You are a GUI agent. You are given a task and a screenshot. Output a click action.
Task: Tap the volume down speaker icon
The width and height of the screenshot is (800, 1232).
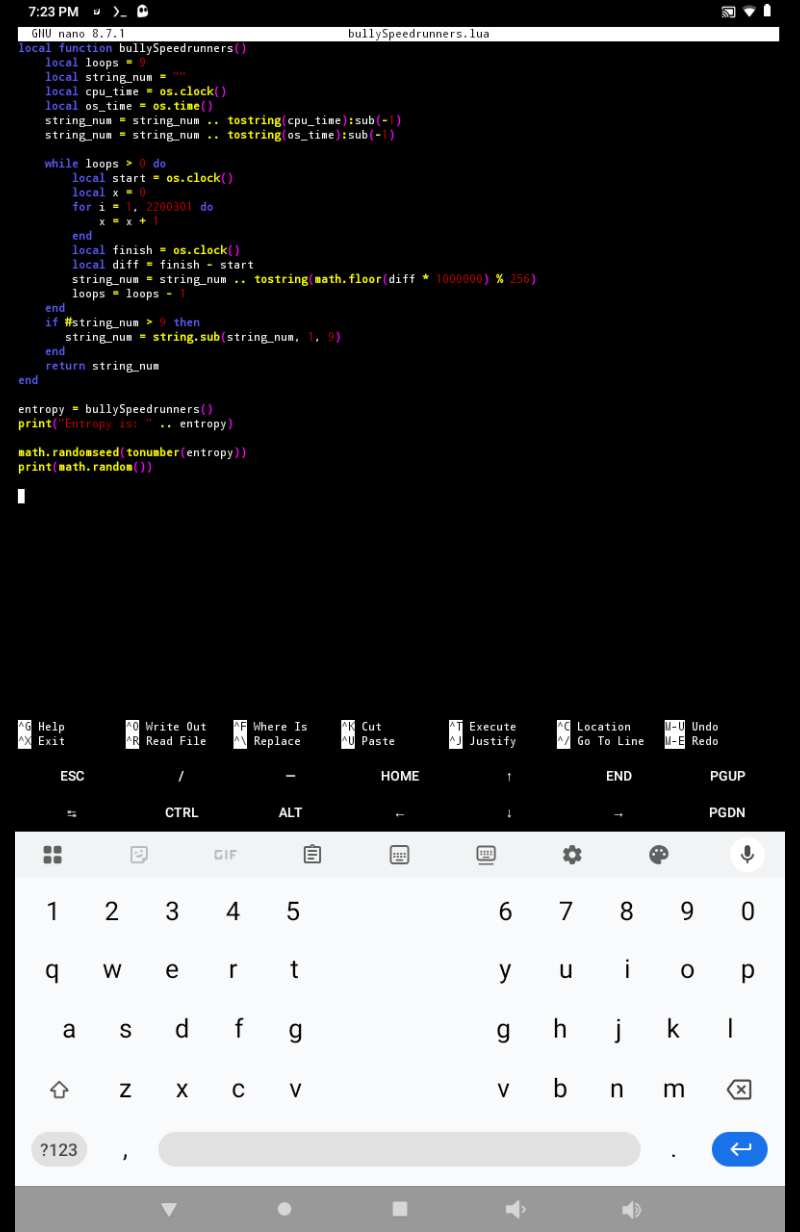point(515,1209)
